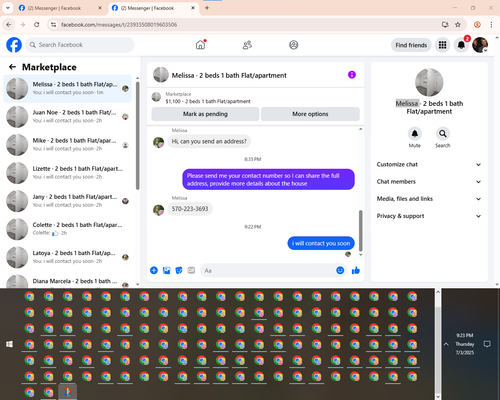Expand Customize chat section
Image resolution: width=500 pixels, height=400 pixels.
coord(429,164)
